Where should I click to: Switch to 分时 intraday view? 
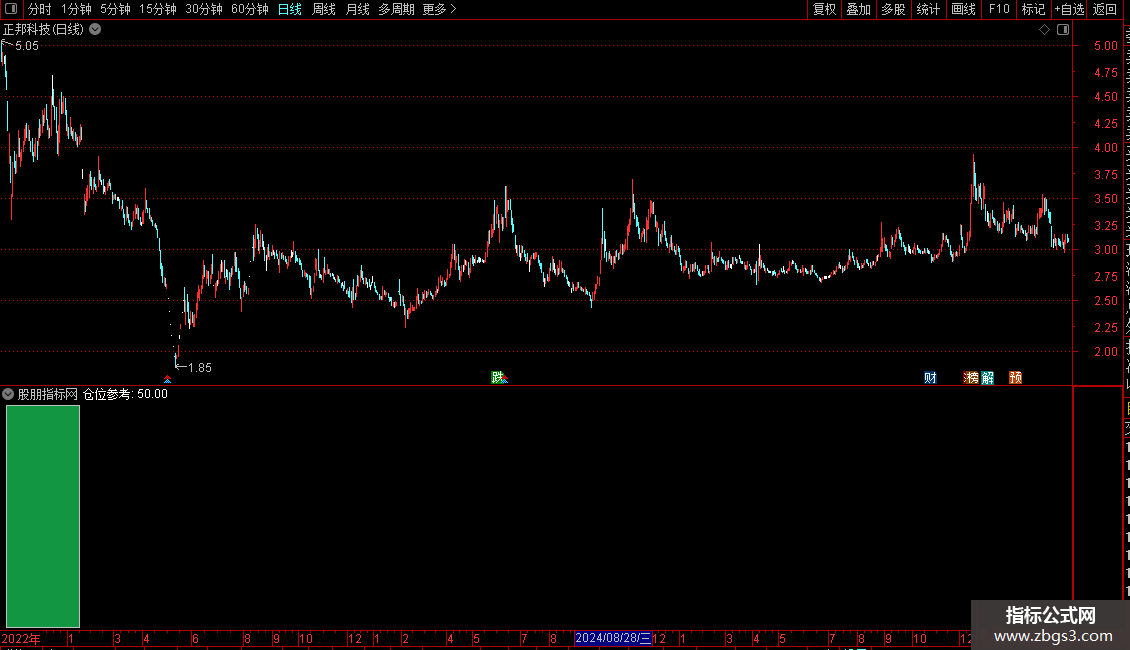[40, 9]
